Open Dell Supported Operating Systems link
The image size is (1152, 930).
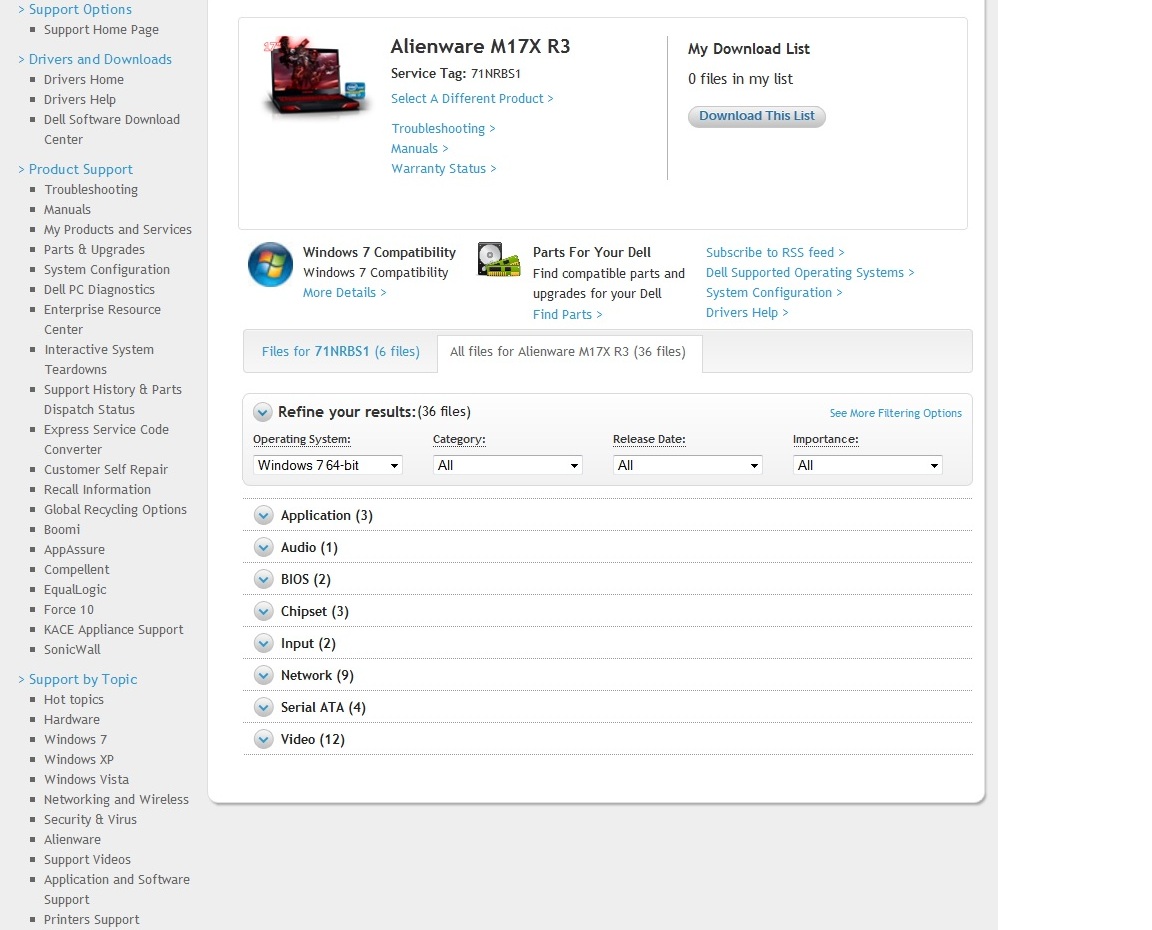[x=810, y=273]
